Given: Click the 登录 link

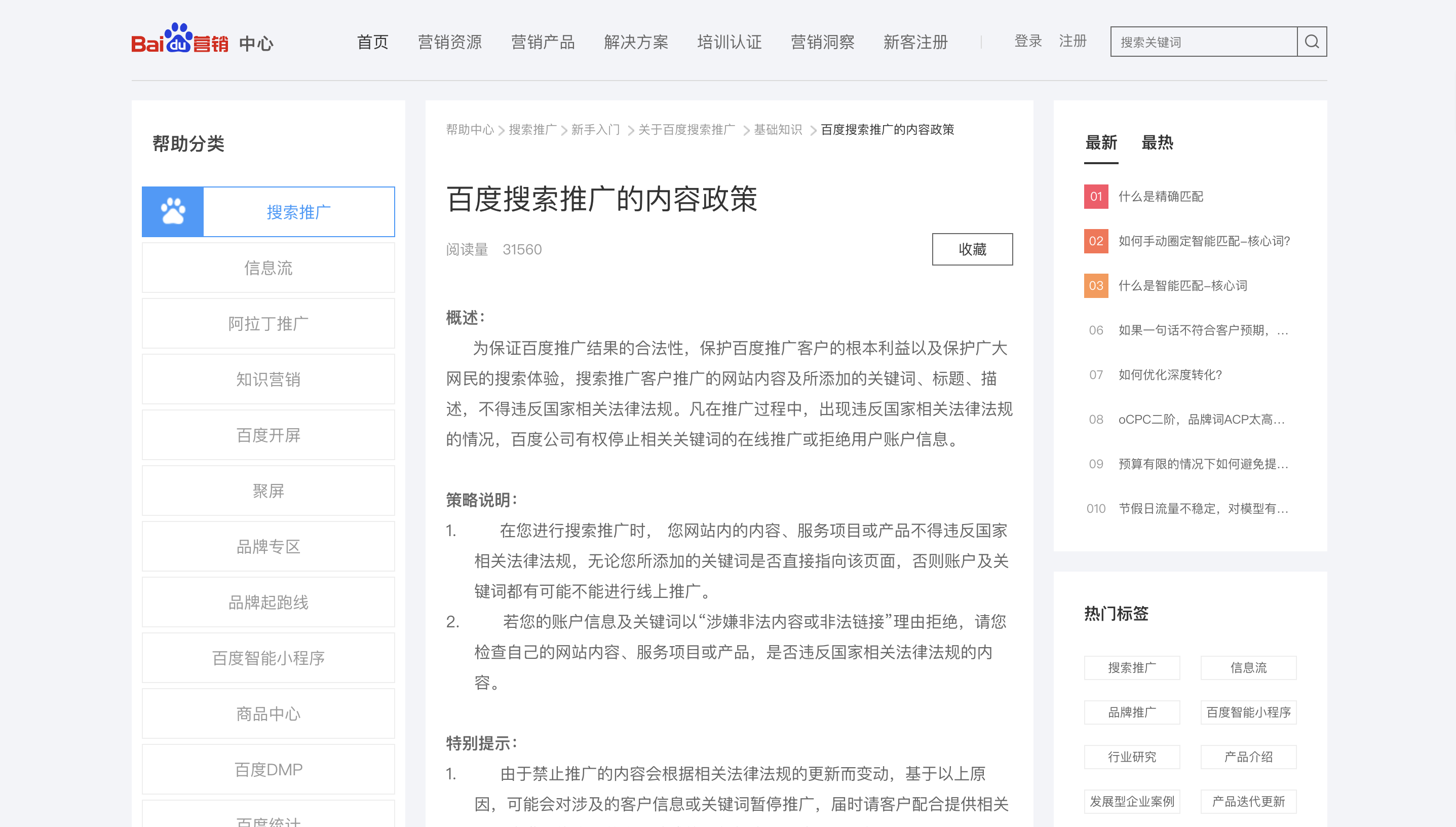Looking at the screenshot, I should [1028, 42].
